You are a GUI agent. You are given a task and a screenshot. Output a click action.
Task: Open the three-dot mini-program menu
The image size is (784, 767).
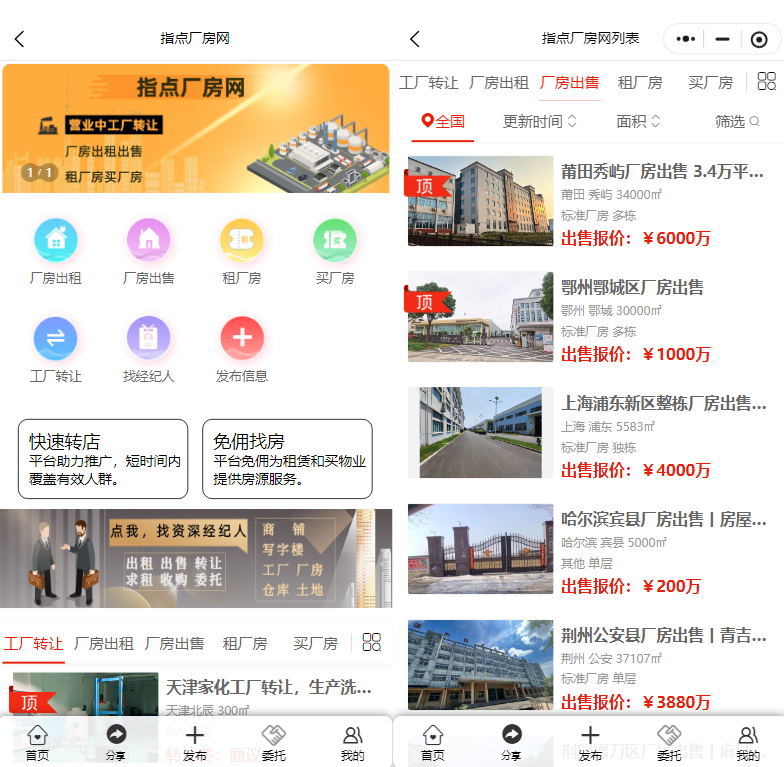(x=686, y=39)
